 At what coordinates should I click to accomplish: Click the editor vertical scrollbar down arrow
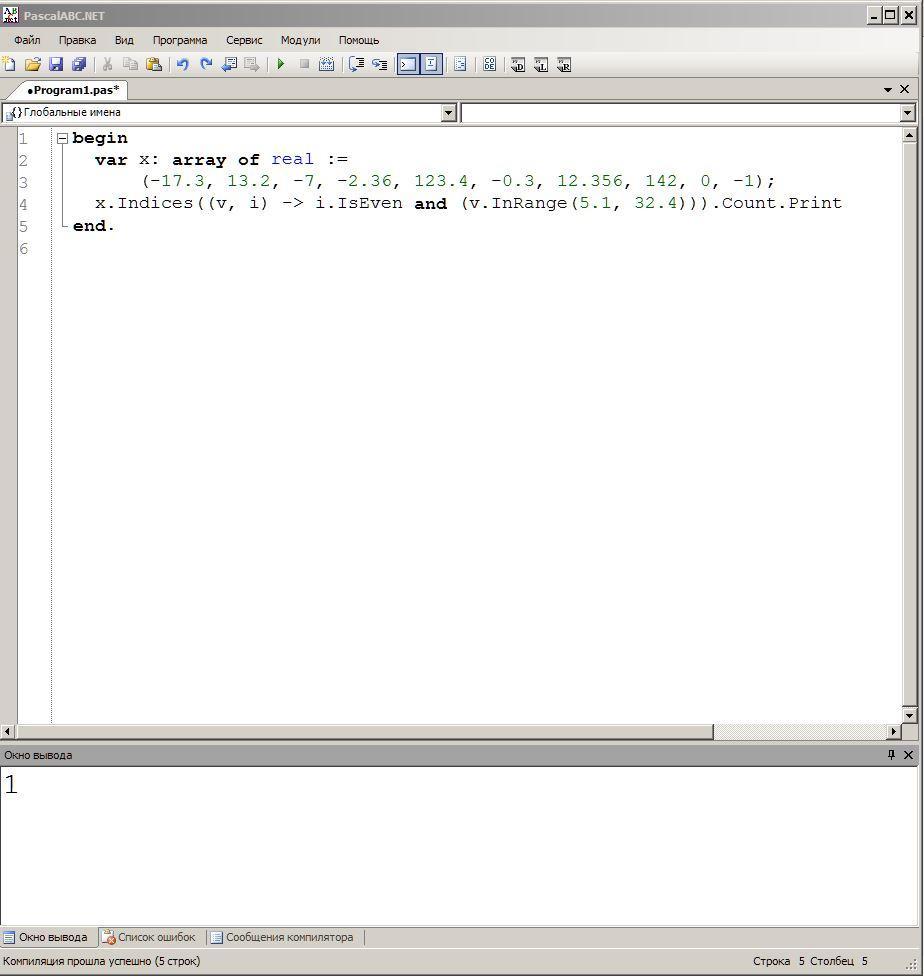(909, 716)
